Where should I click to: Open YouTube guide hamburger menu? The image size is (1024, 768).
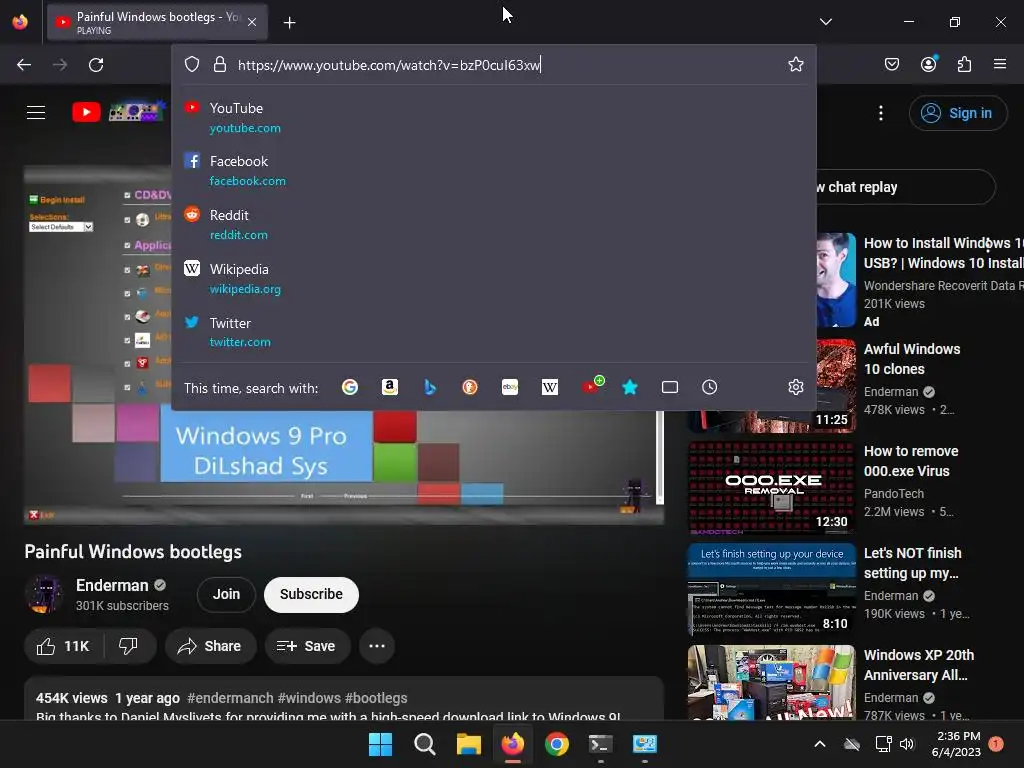point(36,112)
